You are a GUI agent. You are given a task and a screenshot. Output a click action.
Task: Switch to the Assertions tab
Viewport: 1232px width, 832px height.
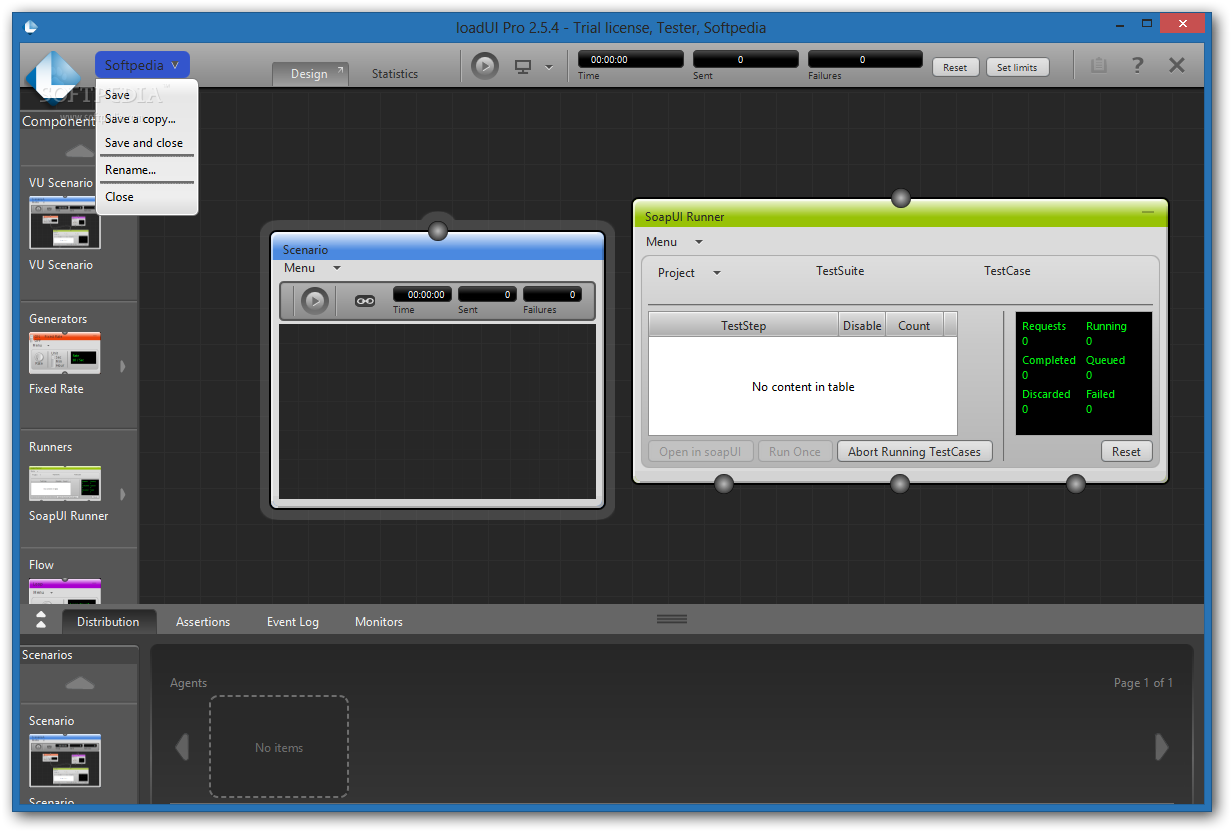[x=203, y=621]
